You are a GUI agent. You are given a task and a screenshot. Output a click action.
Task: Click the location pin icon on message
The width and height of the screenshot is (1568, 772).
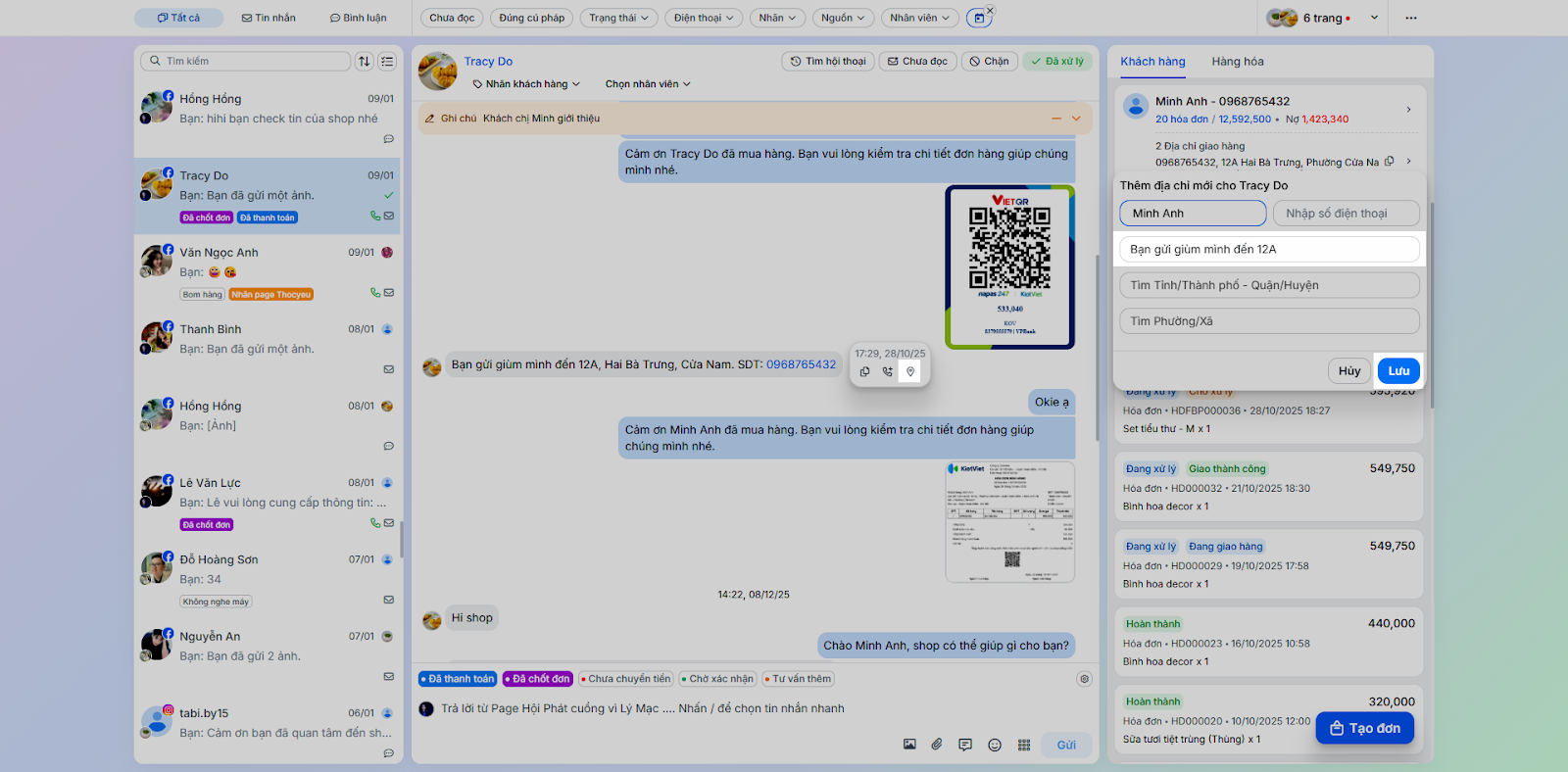pos(910,371)
